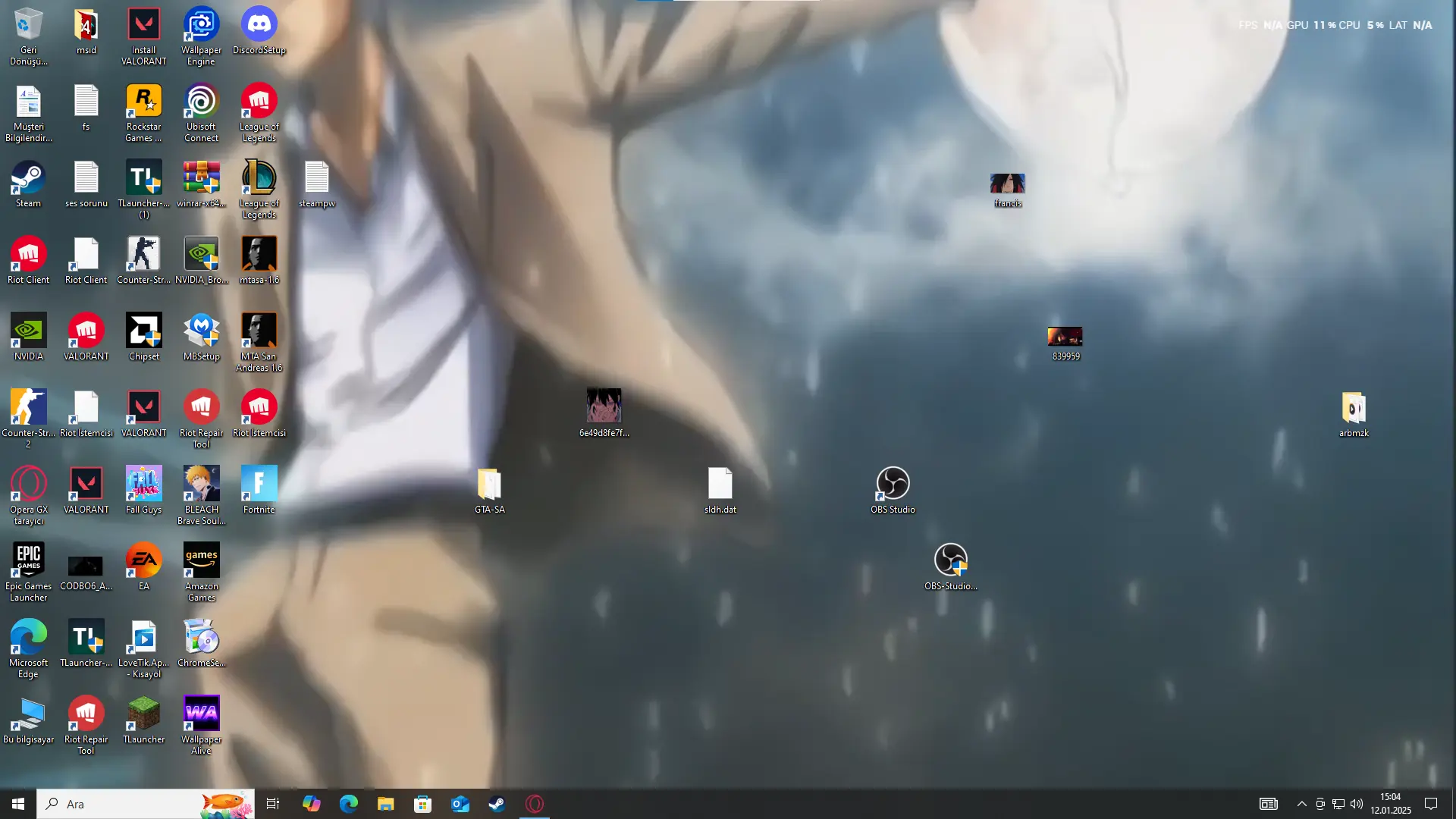
Task: Select the MBSetup Malwarebytes icon
Action: [x=201, y=337]
